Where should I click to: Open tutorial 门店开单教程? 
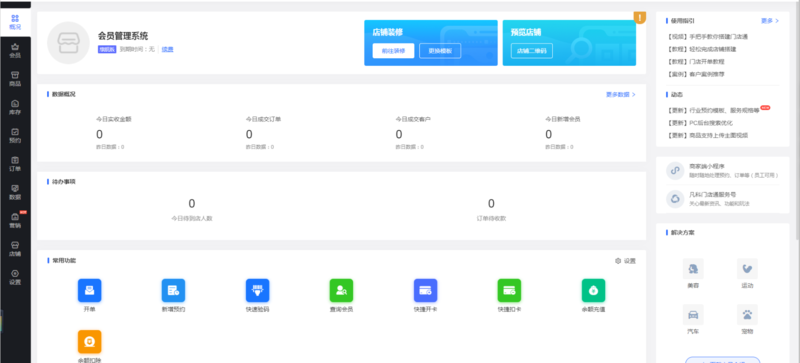tap(695, 61)
